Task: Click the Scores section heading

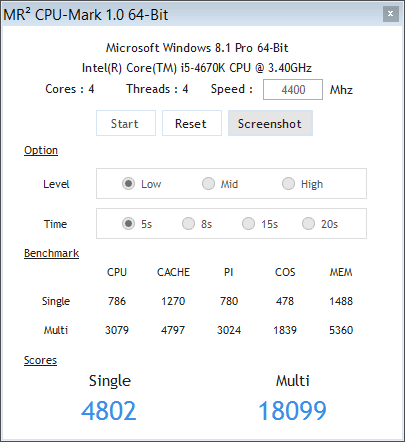Action: point(40,360)
